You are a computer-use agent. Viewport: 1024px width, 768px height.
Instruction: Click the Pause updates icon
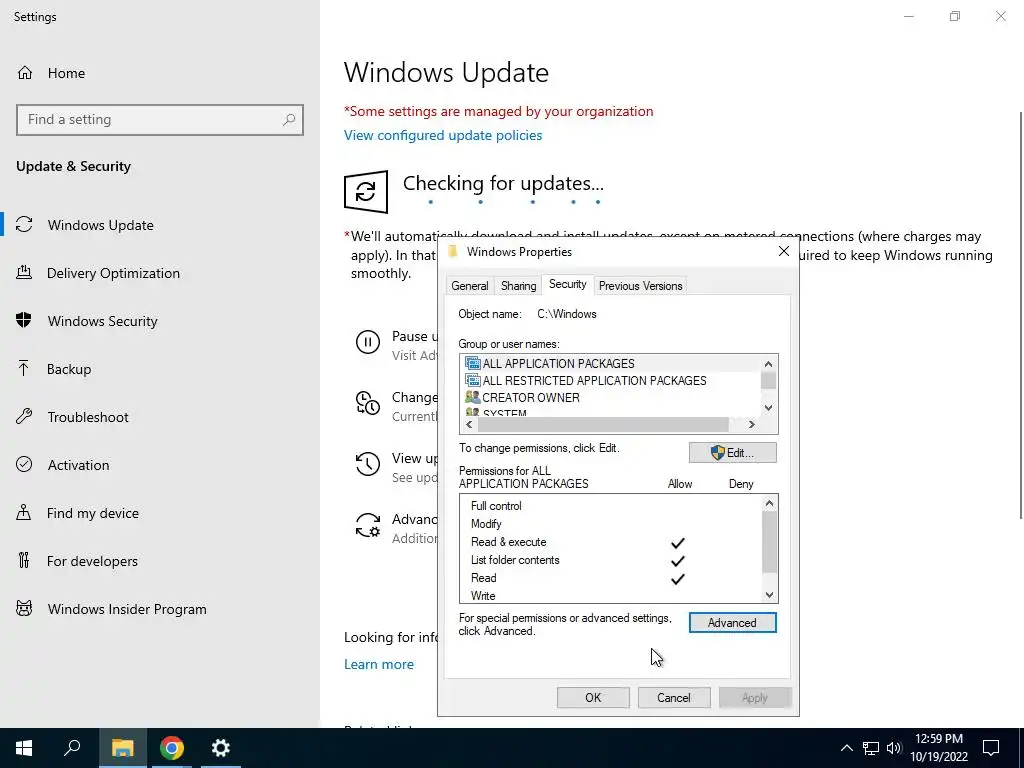pos(368,342)
